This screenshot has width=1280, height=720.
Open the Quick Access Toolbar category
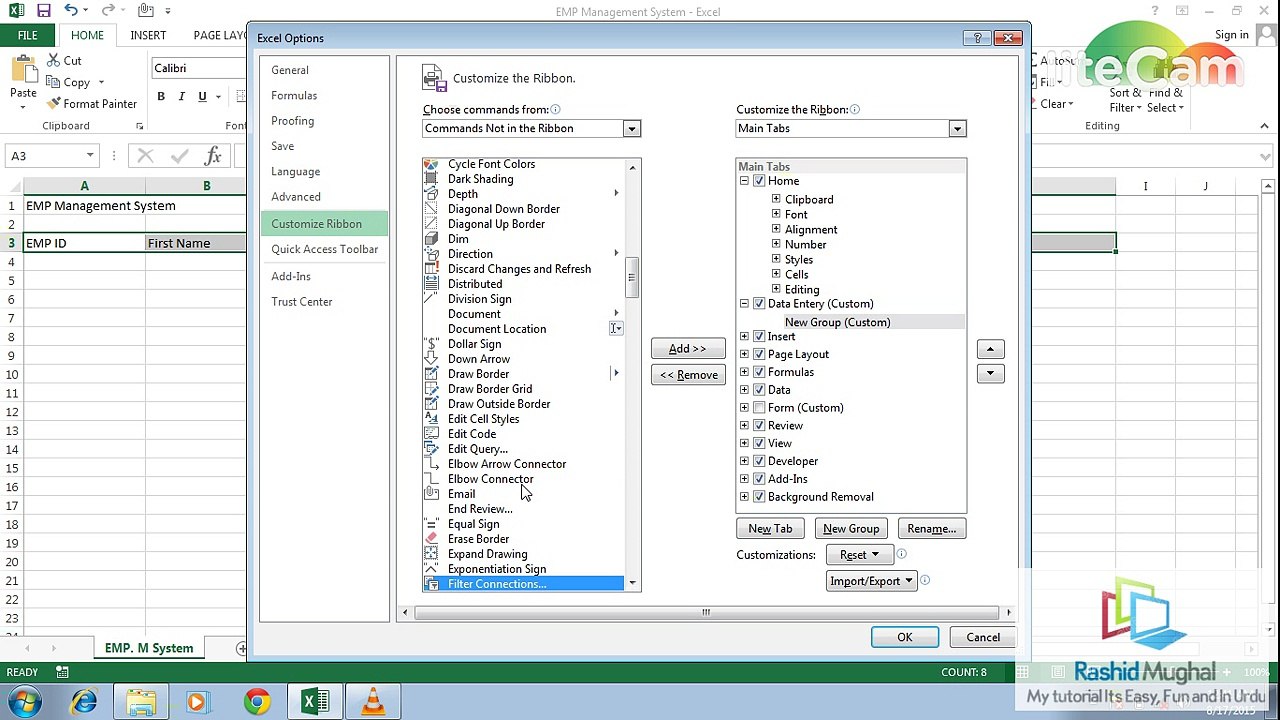[325, 249]
